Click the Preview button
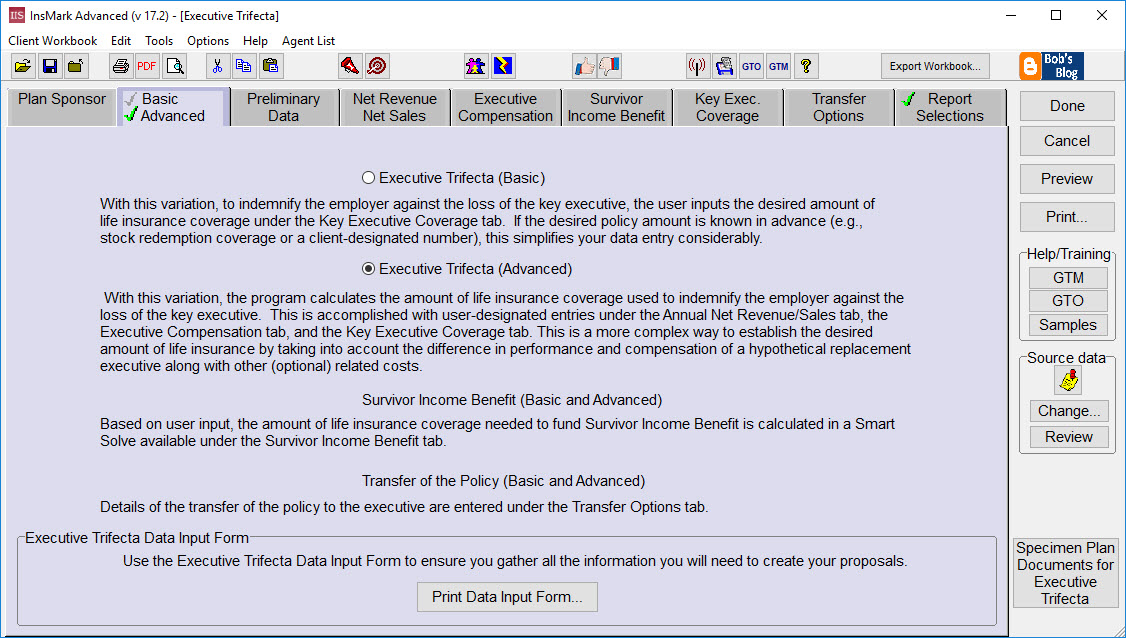 click(1067, 179)
